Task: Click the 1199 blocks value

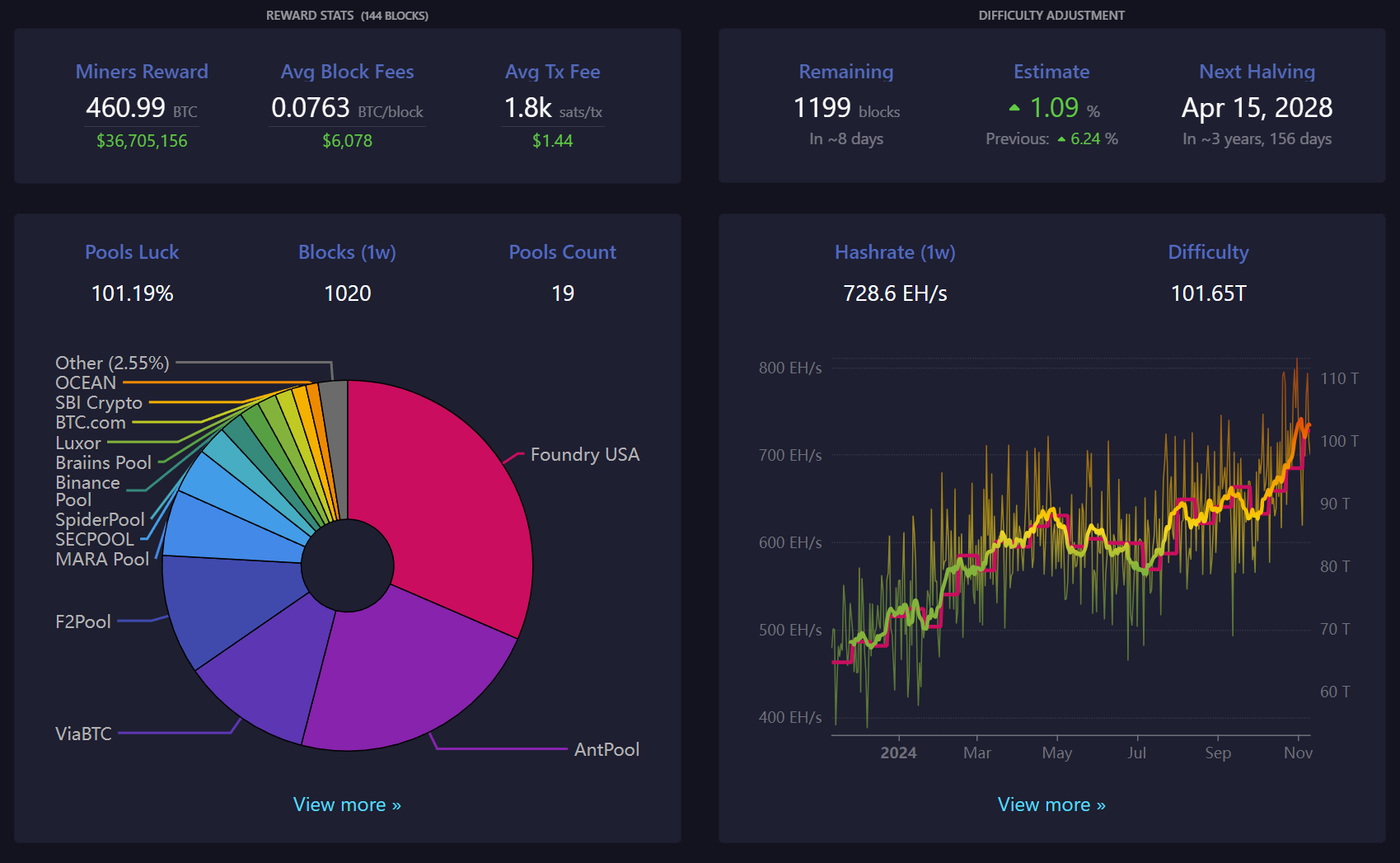Action: coord(845,108)
